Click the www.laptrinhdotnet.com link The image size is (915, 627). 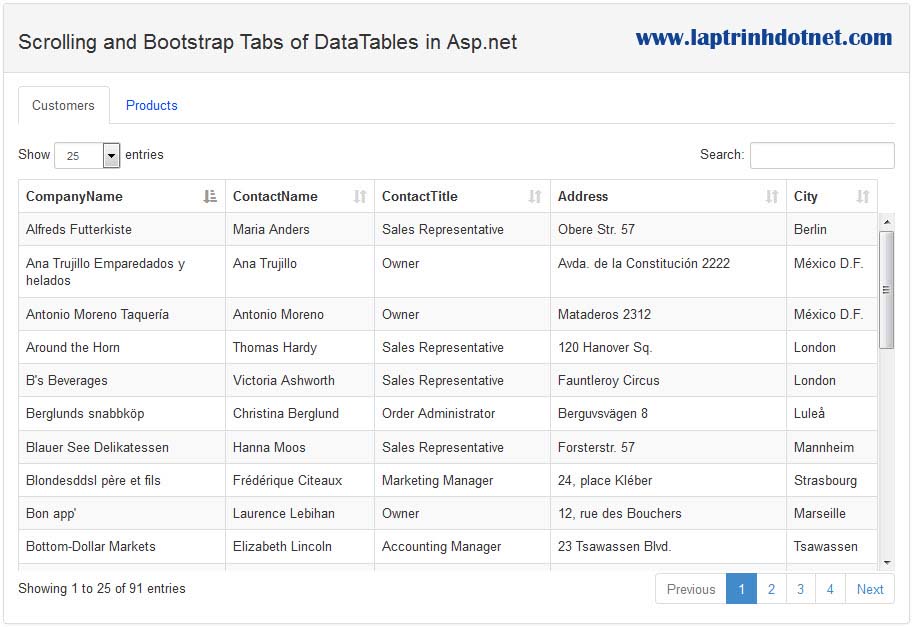pyautogui.click(x=764, y=38)
